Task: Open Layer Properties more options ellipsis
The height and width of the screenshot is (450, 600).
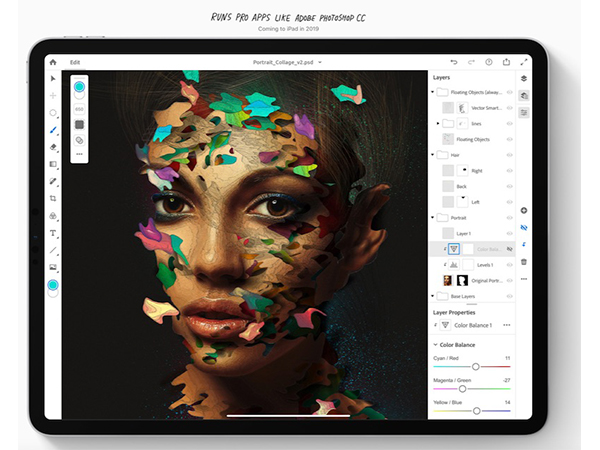Action: [x=507, y=325]
